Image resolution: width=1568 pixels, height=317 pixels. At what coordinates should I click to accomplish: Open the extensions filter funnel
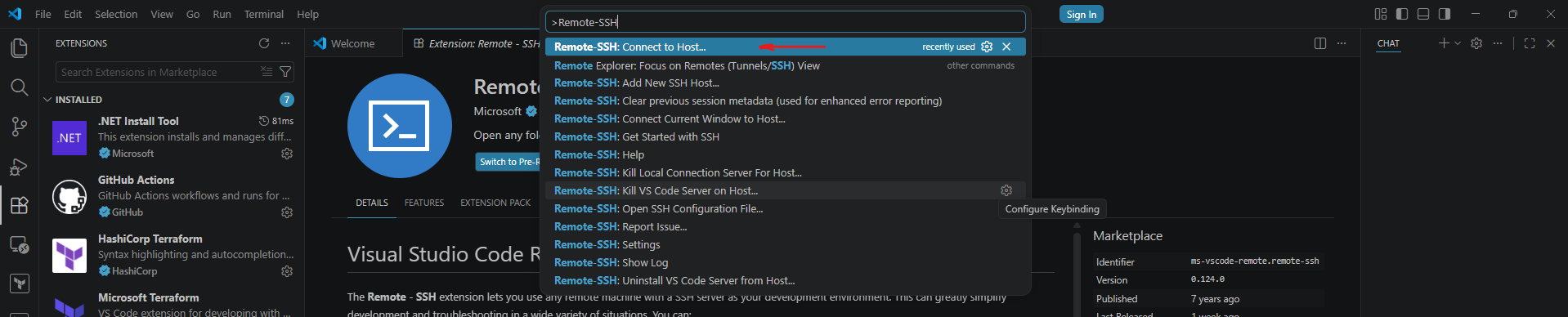click(285, 72)
